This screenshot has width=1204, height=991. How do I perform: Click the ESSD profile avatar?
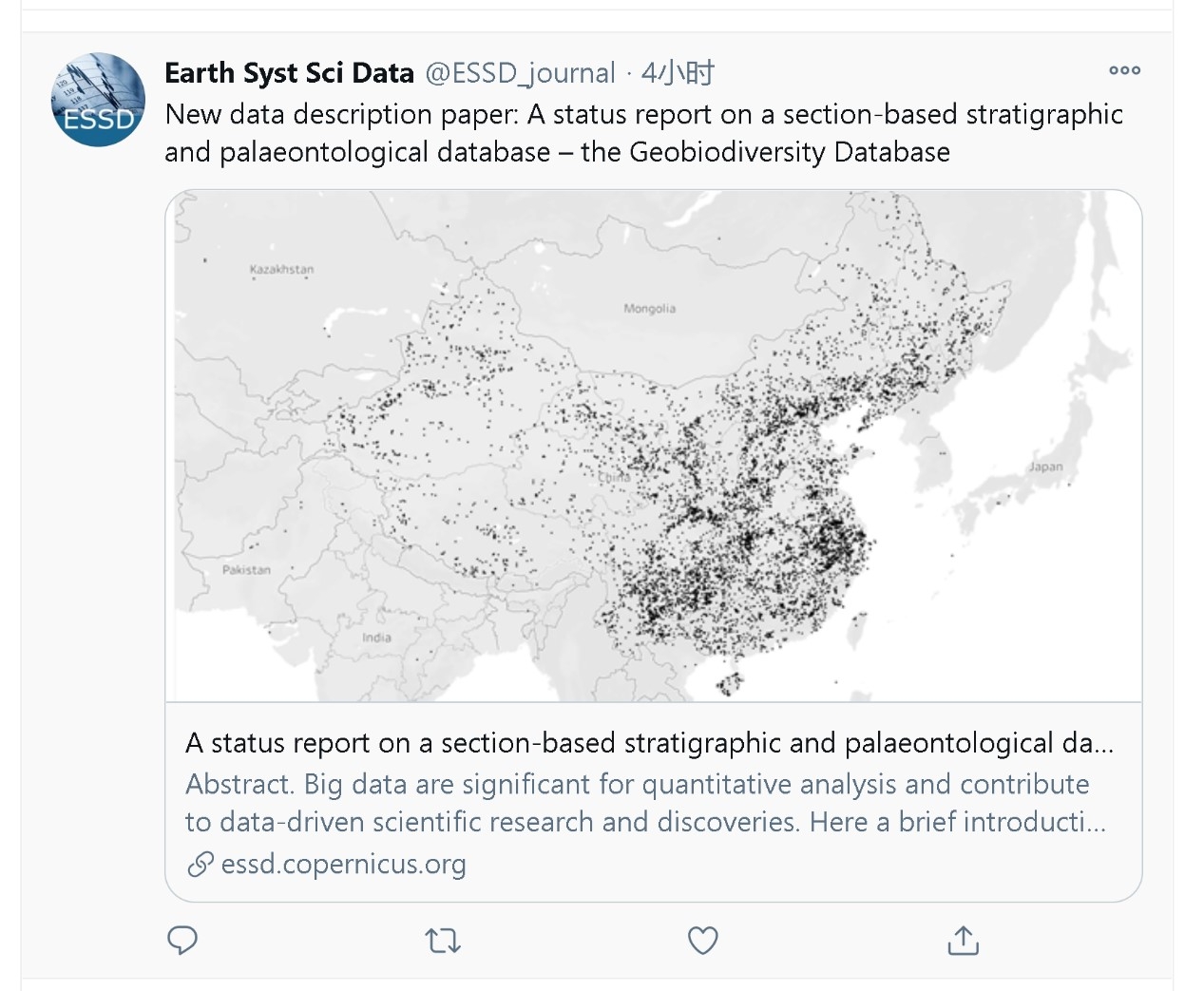coord(98,100)
